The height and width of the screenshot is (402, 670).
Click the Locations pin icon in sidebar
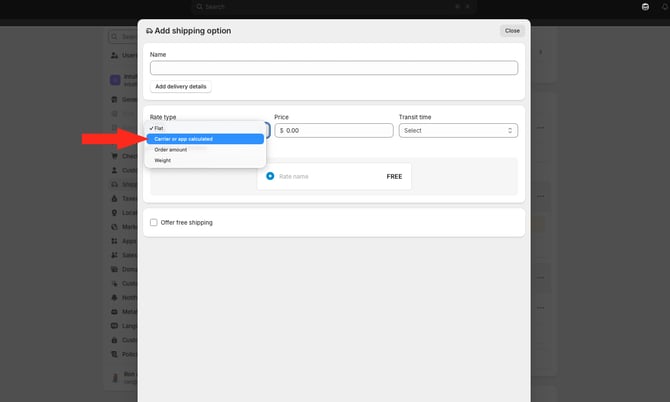[114, 212]
